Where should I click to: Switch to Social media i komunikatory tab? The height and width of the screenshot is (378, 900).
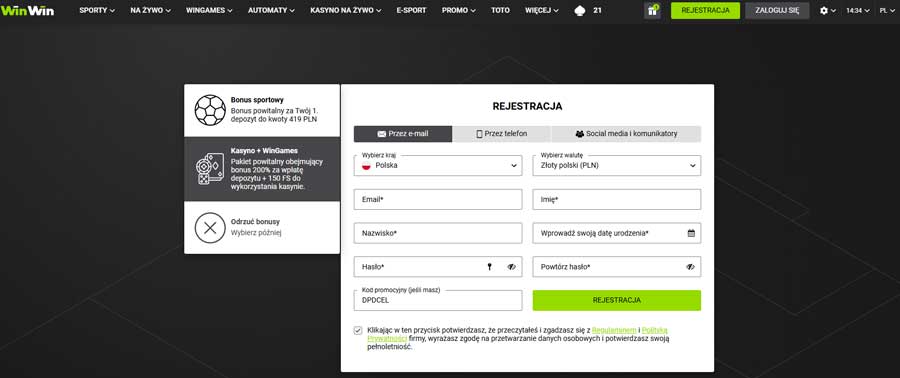click(626, 134)
